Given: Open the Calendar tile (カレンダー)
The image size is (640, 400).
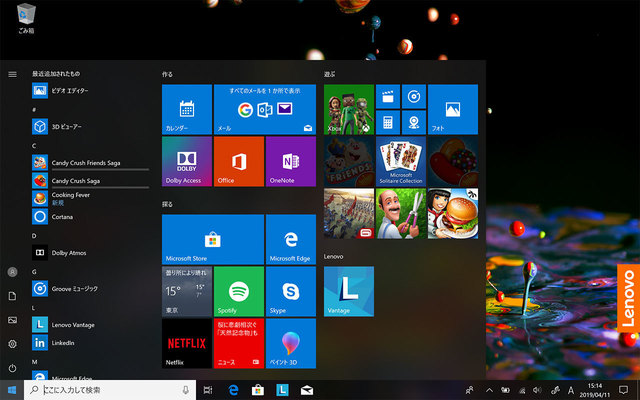Looking at the screenshot, I should tap(187, 109).
